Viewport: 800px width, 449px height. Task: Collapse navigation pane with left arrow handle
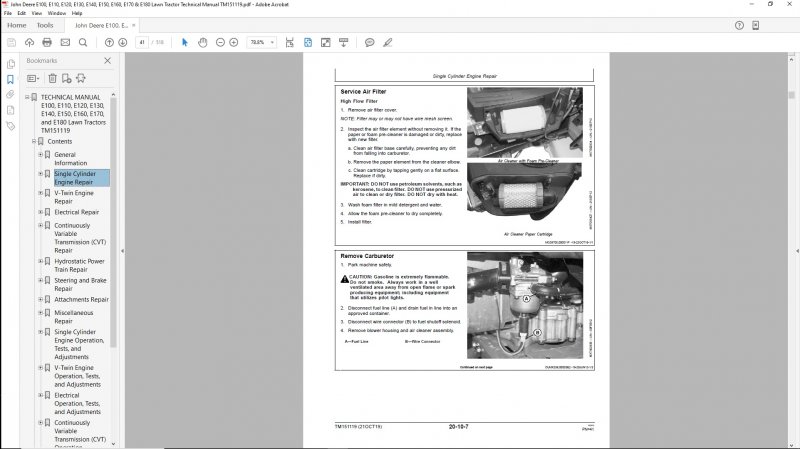[122, 251]
